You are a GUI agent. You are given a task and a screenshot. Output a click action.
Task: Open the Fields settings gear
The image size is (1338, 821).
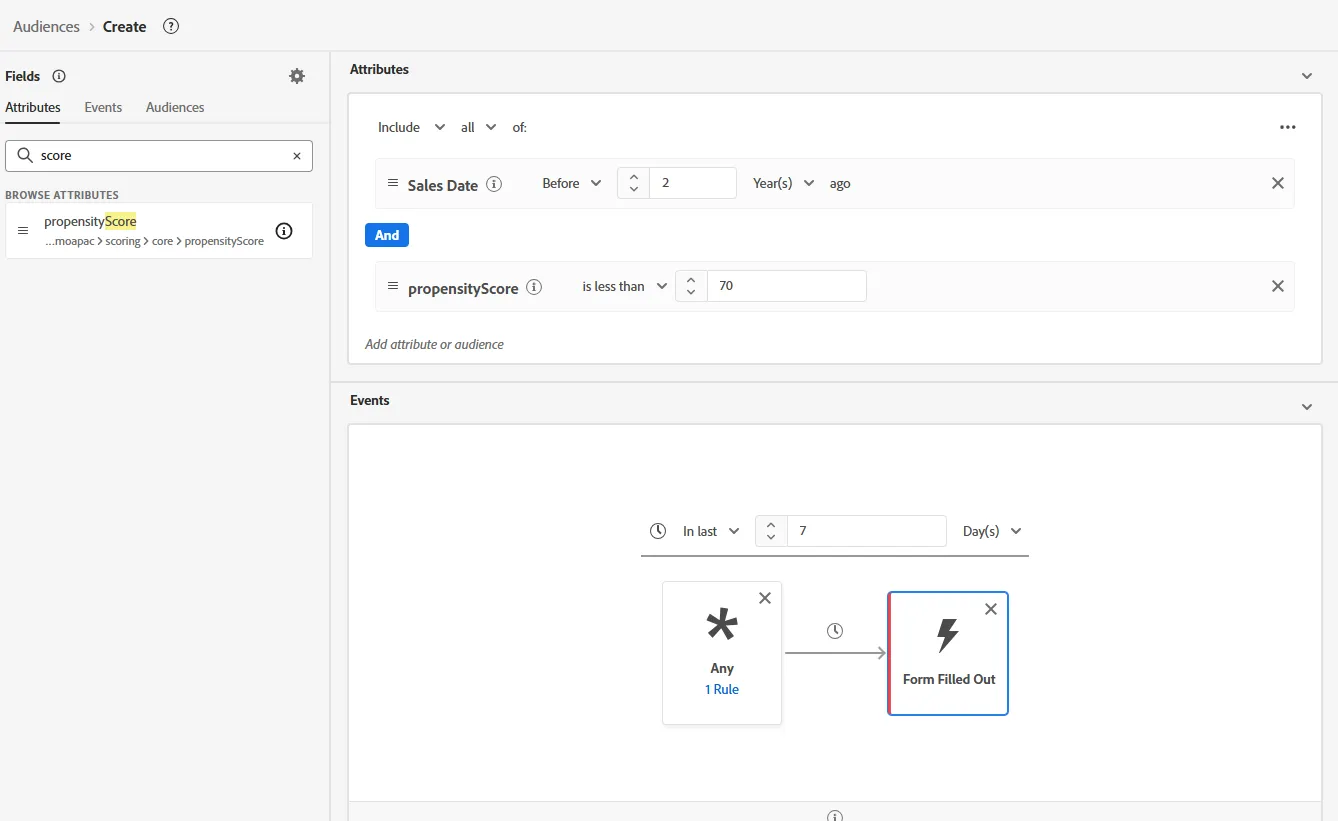(x=297, y=76)
